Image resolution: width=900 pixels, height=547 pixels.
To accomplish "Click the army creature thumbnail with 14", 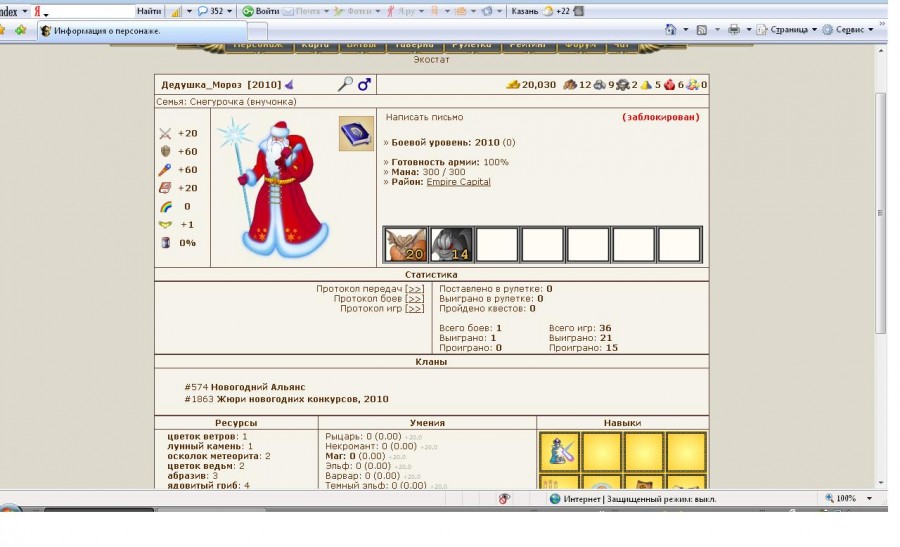I will [x=451, y=245].
